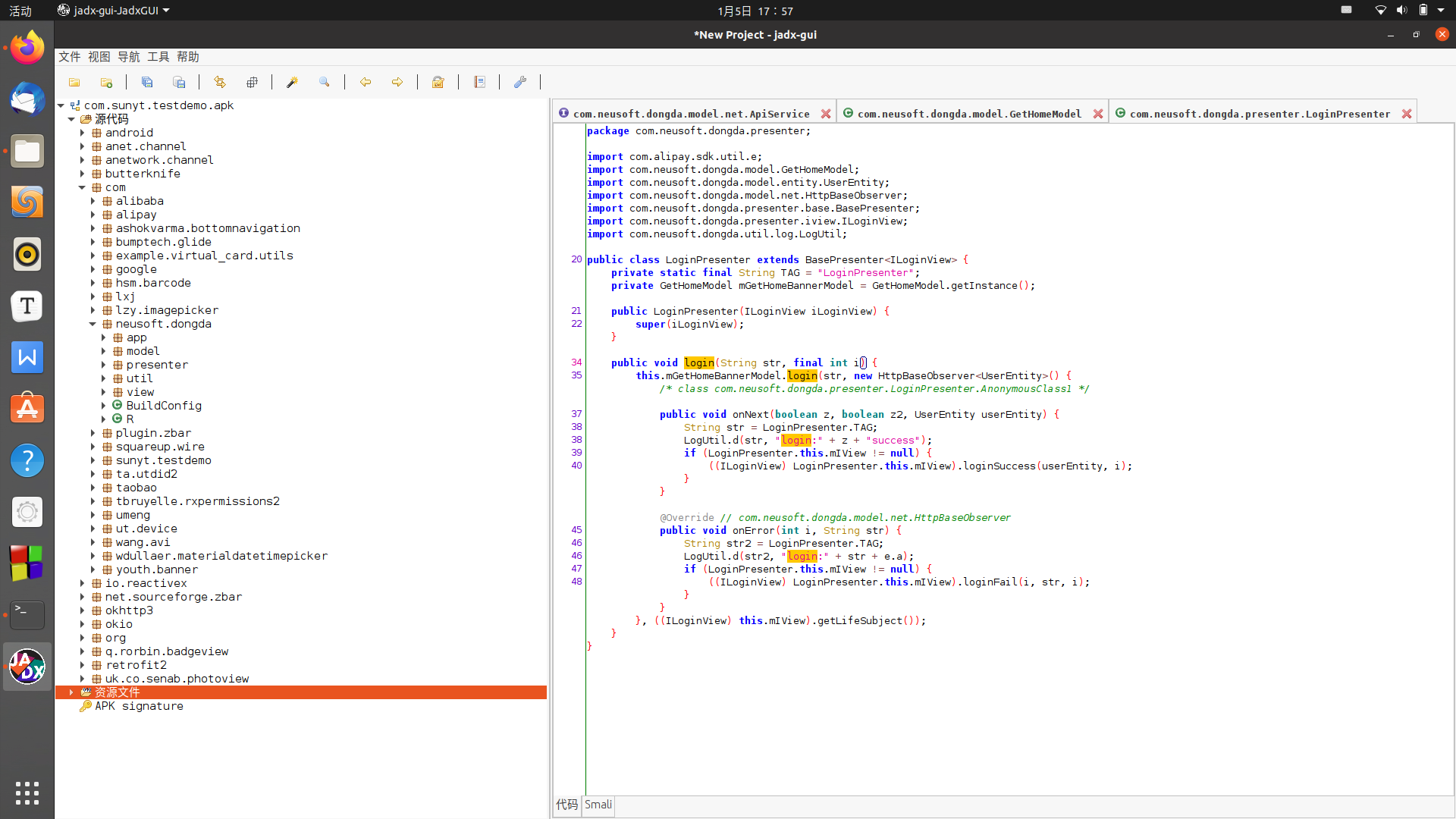Select the BuildConfig class in tree
Screen dimensions: 1456x819
pyautogui.click(x=164, y=406)
